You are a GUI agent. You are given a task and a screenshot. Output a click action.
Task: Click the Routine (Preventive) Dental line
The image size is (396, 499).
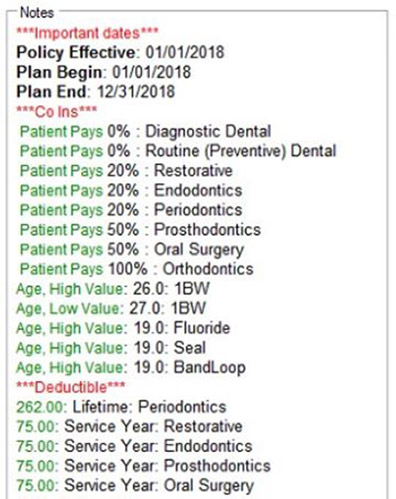(178, 151)
